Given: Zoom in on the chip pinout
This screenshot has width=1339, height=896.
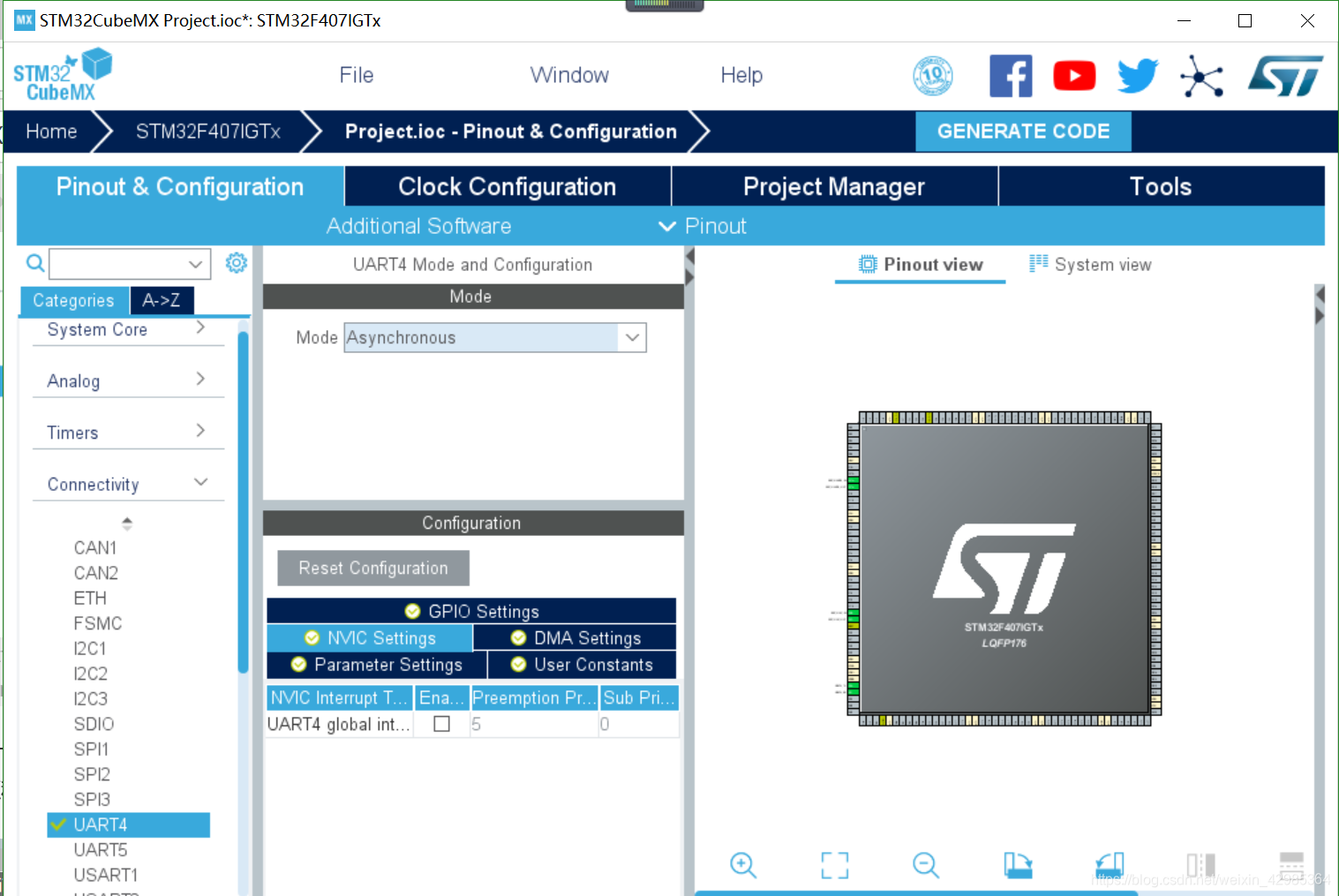Looking at the screenshot, I should [x=743, y=865].
